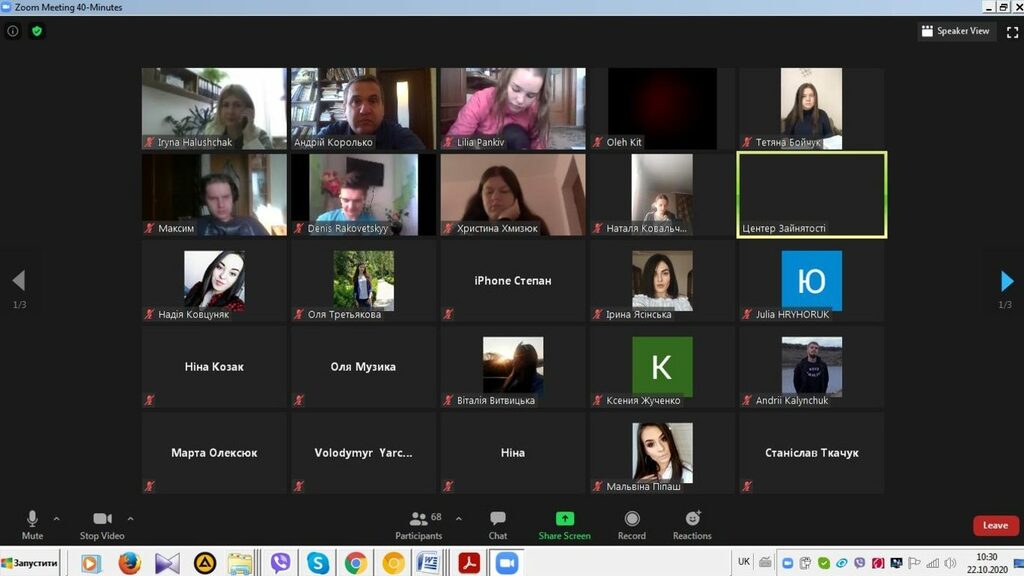
Task: Open the Chat panel
Action: pos(497,524)
